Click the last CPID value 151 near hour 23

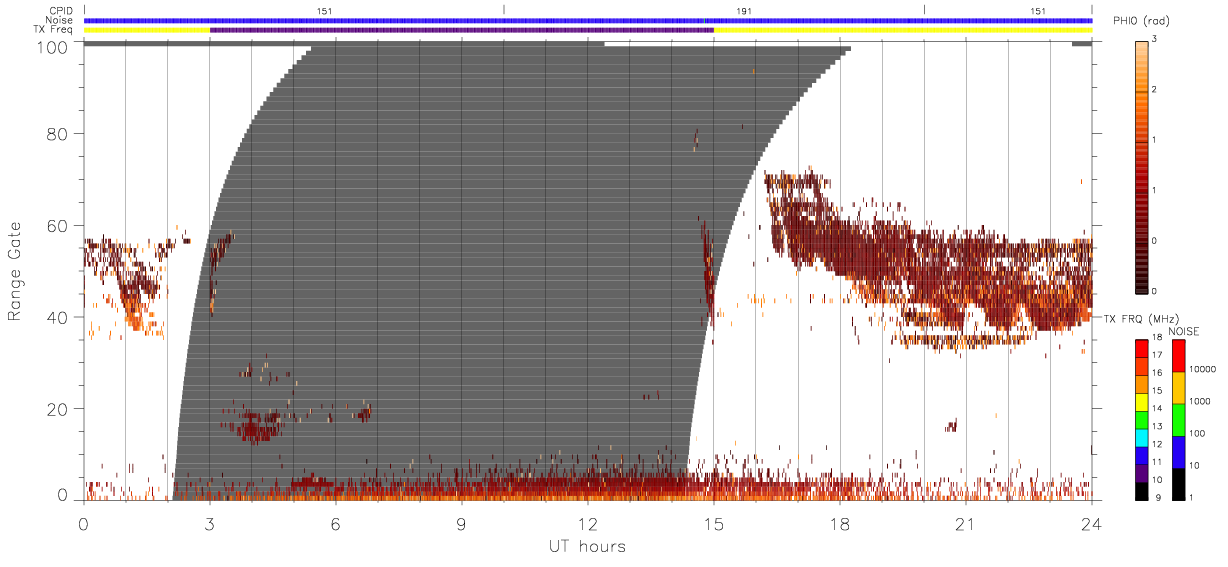coord(1038,11)
